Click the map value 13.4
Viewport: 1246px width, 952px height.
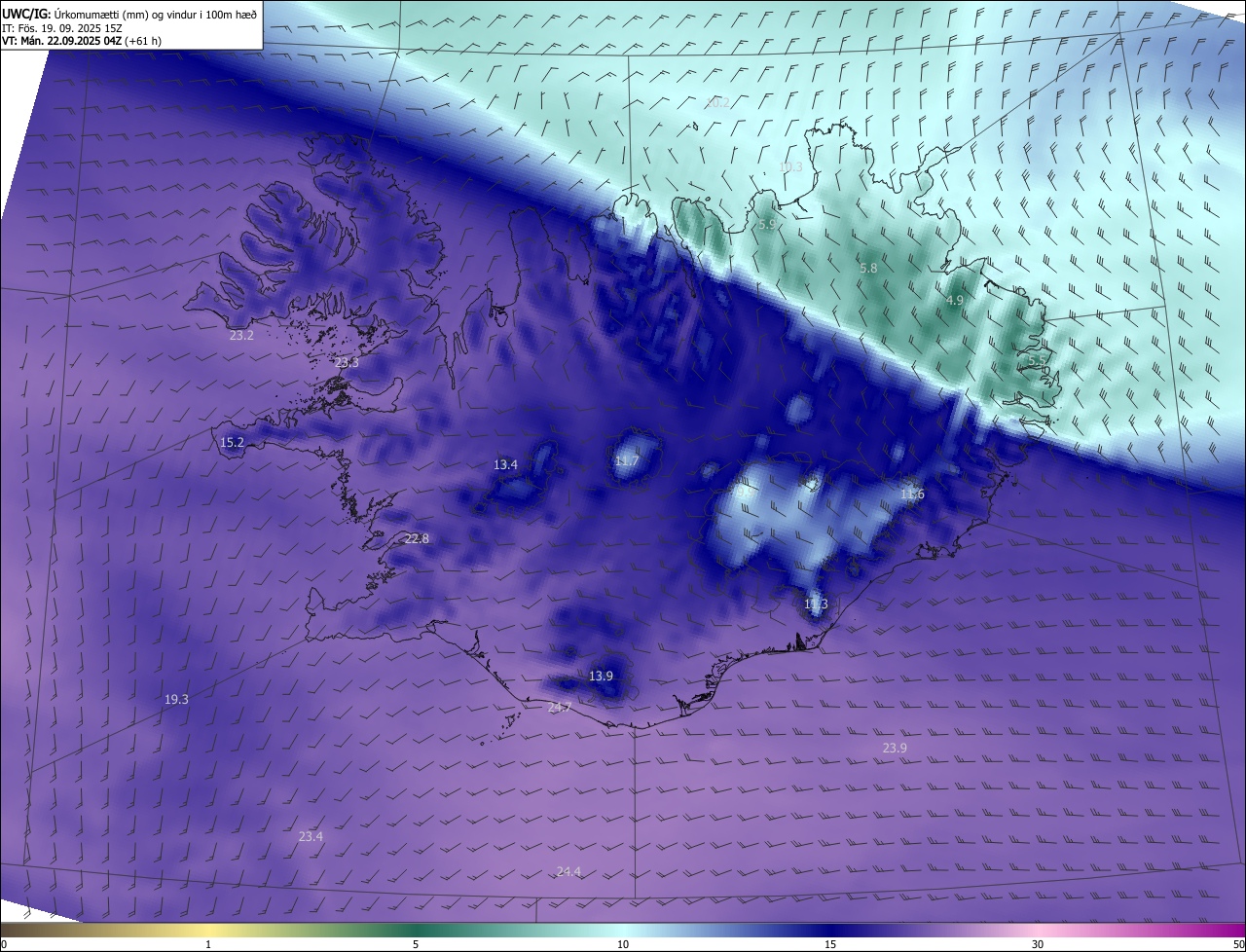pyautogui.click(x=505, y=465)
